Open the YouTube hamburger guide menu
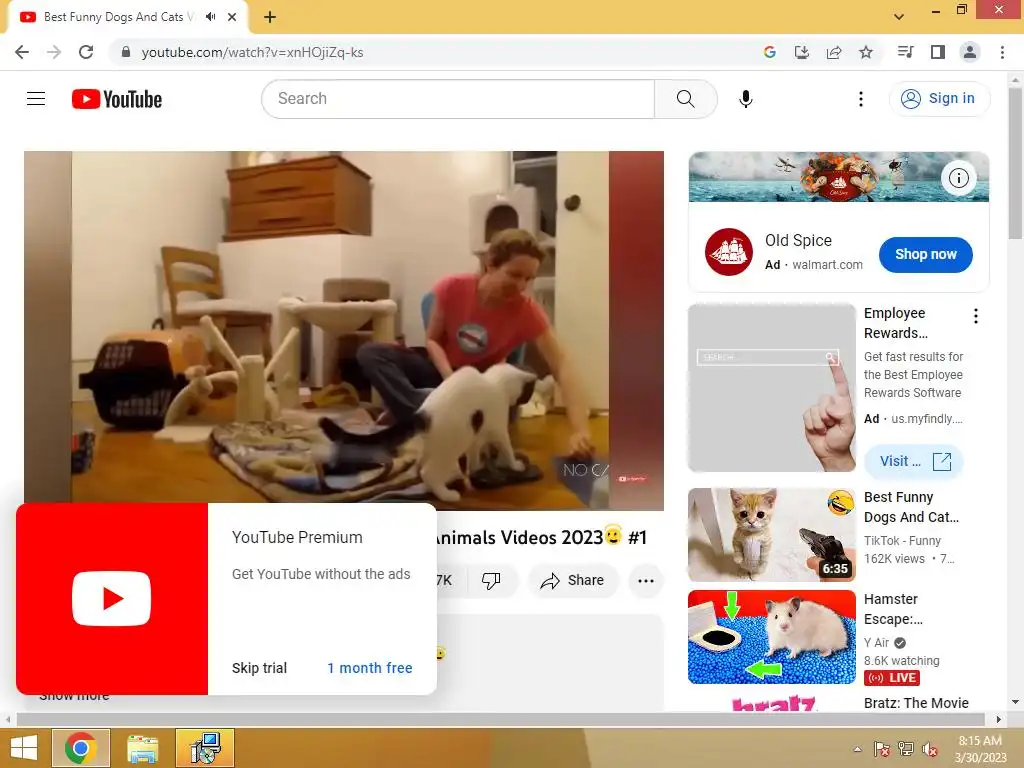Viewport: 1024px width, 768px height. (x=36, y=99)
